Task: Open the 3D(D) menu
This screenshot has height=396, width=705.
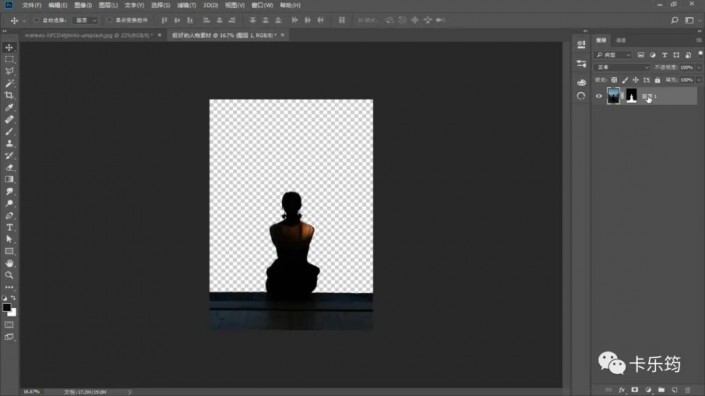Action: [210, 5]
